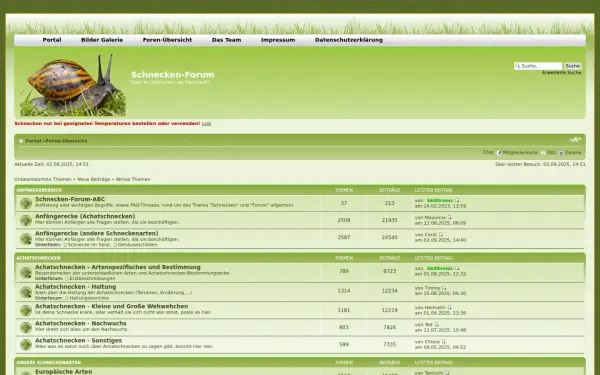This screenshot has height=375, width=600.
Task: Open latest post icon next to Timmy
Action: [x=444, y=288]
